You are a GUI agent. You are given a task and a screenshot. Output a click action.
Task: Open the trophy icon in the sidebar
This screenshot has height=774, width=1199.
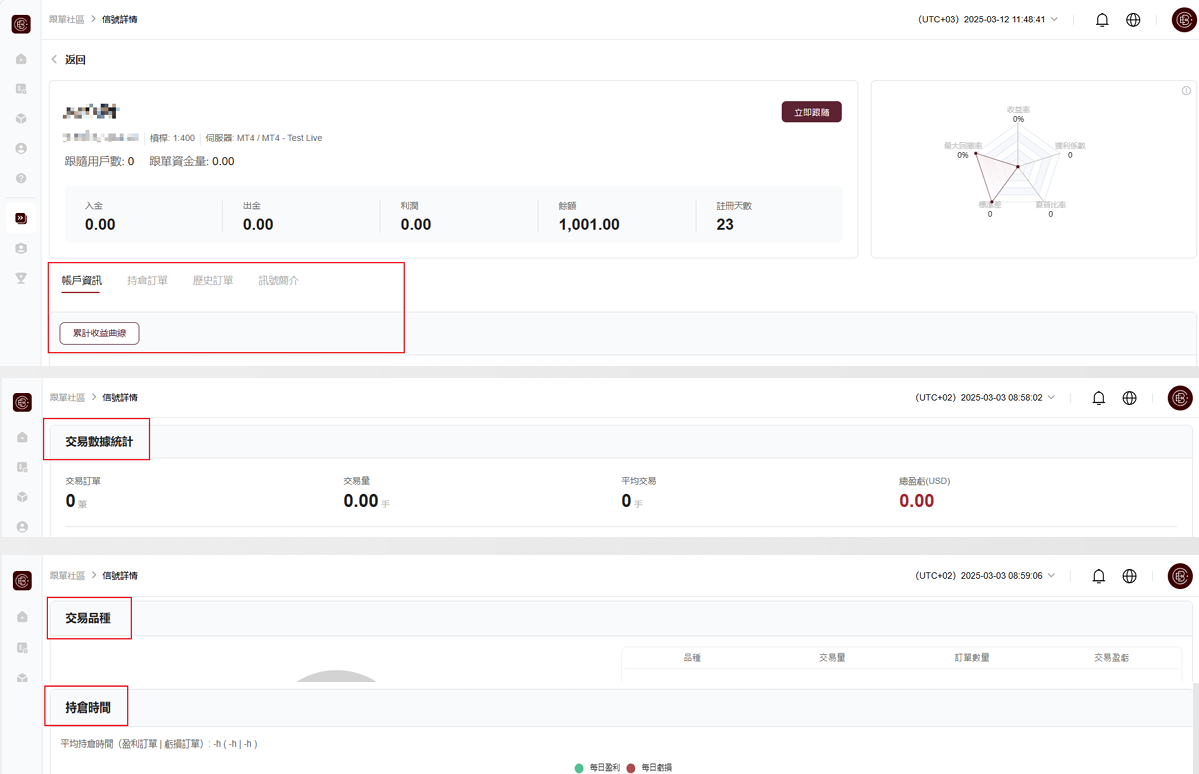click(x=21, y=278)
